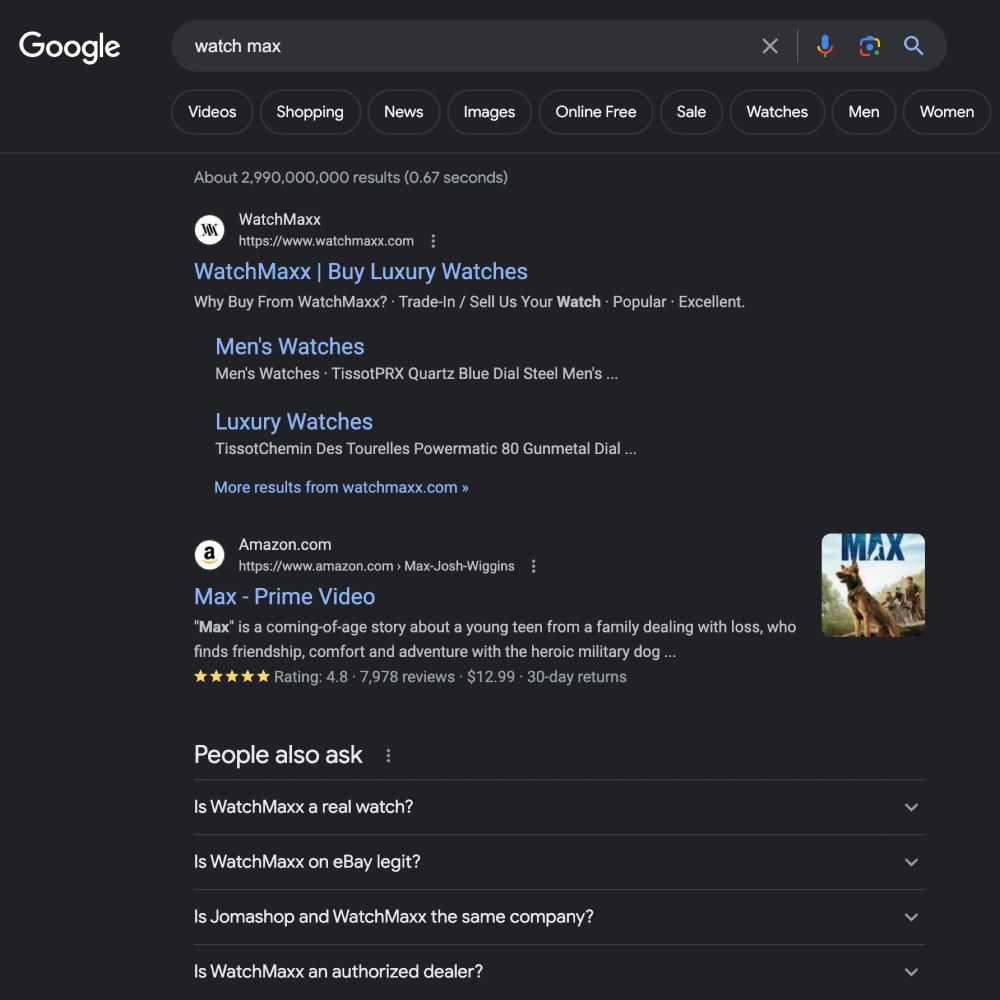Click the "Rating: 4.8" text
Image resolution: width=1000 pixels, height=1000 pixels.
(x=311, y=677)
